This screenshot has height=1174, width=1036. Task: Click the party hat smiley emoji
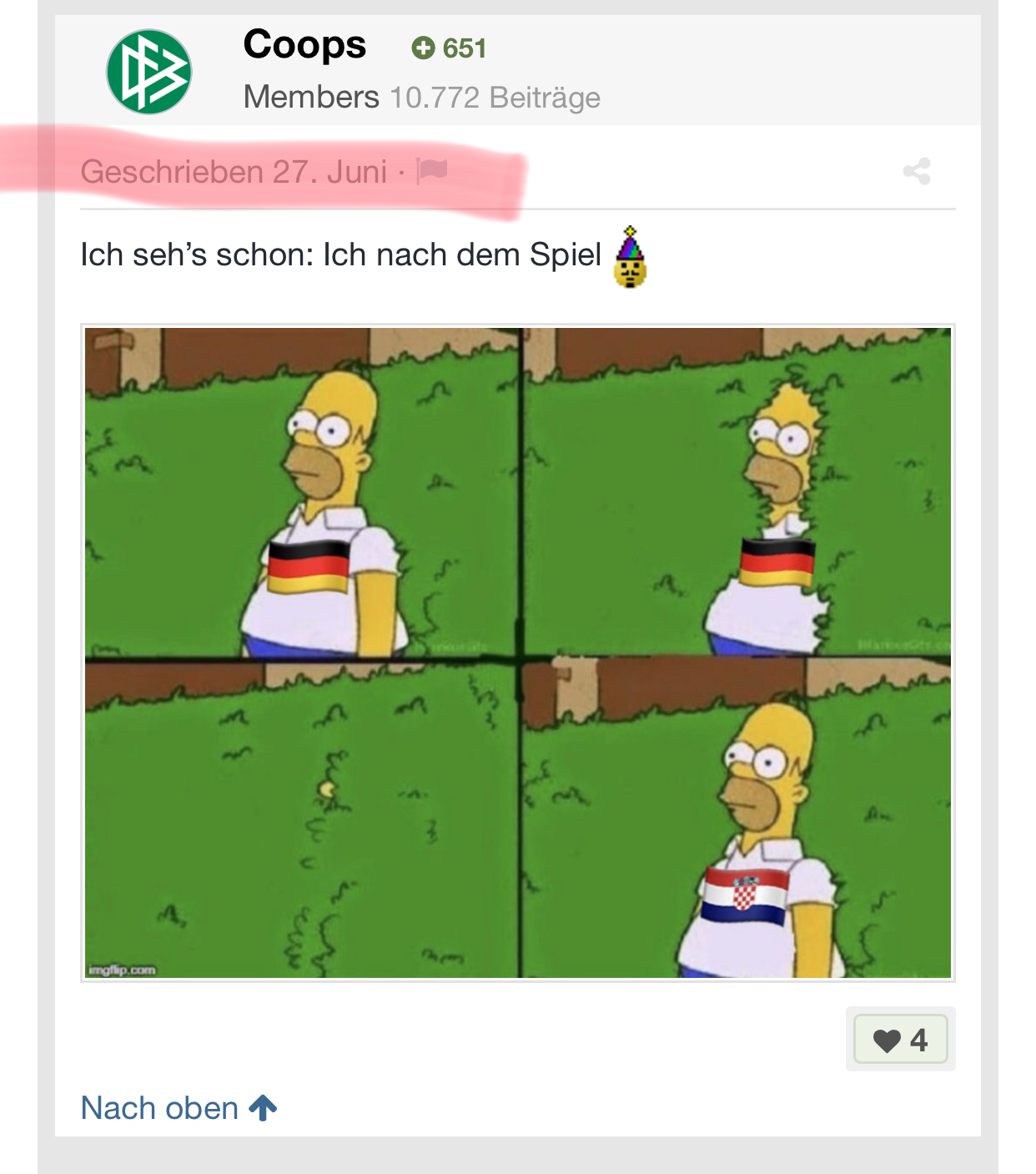631,257
